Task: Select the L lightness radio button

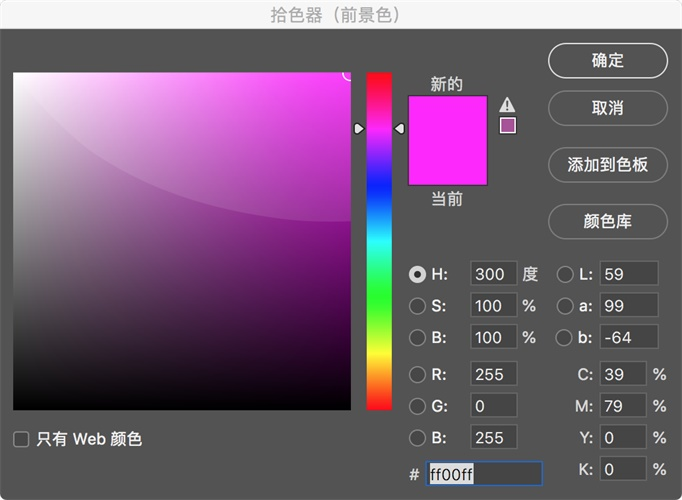Action: (x=565, y=274)
